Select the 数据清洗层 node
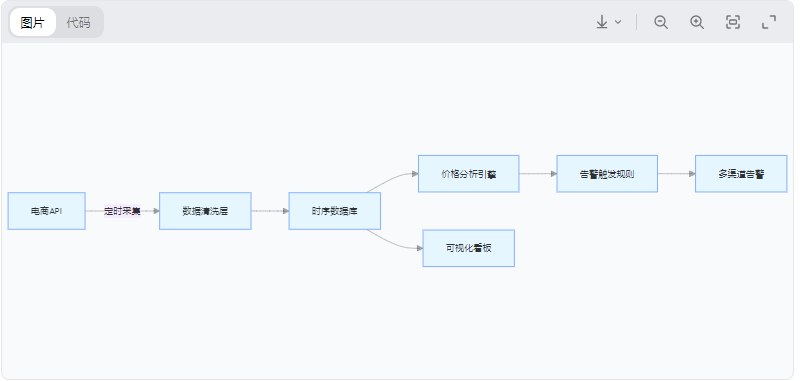Viewport: 800px width, 381px height. (x=205, y=211)
